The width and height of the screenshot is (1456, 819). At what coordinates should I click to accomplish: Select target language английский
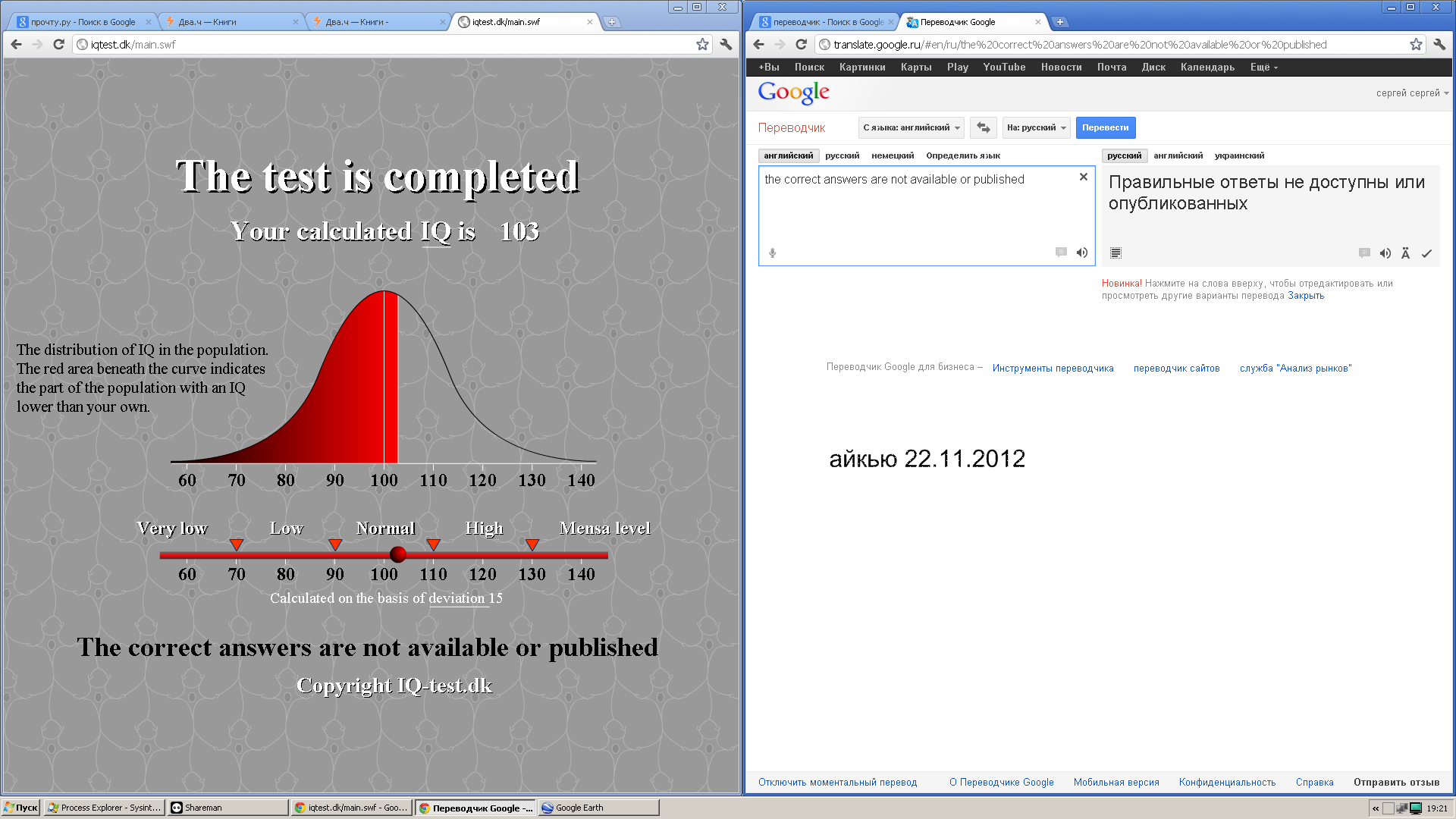click(x=1178, y=155)
